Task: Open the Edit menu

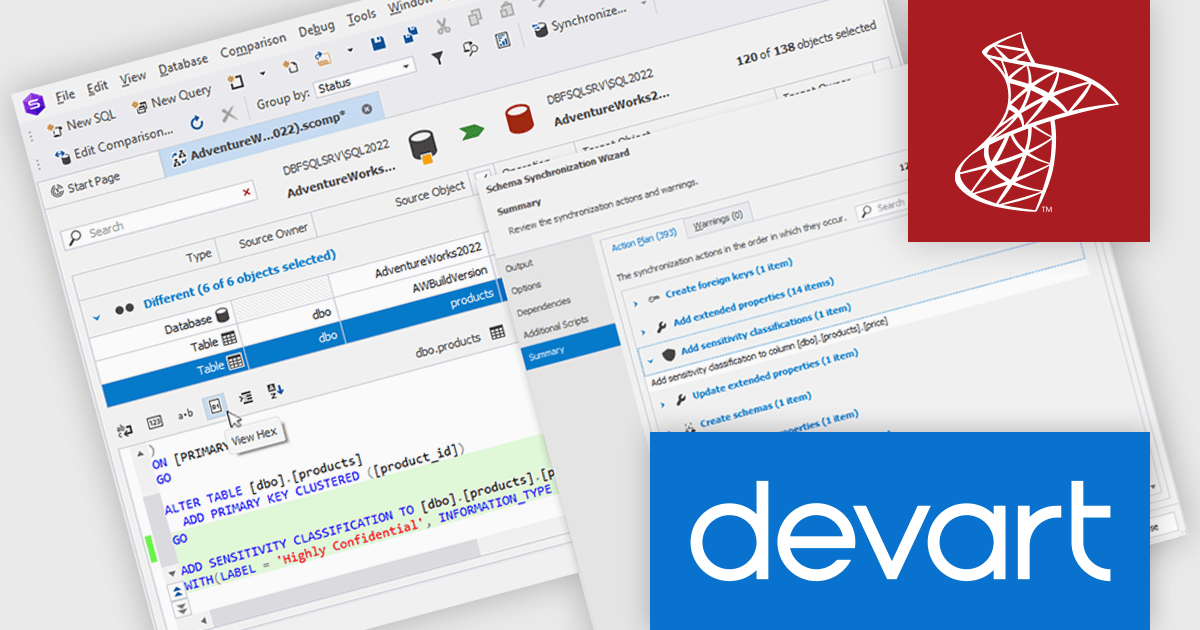Action: [x=97, y=86]
